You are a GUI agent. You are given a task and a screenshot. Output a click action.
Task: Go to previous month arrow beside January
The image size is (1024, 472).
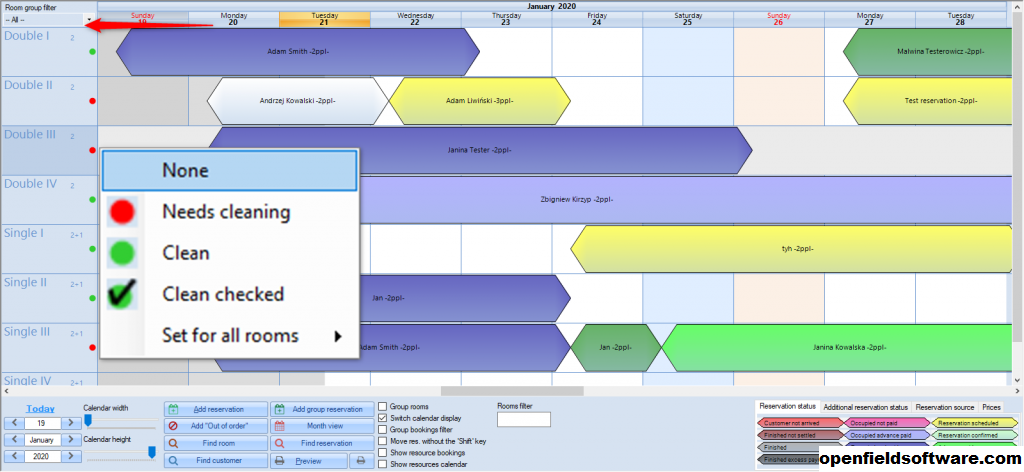(12, 440)
